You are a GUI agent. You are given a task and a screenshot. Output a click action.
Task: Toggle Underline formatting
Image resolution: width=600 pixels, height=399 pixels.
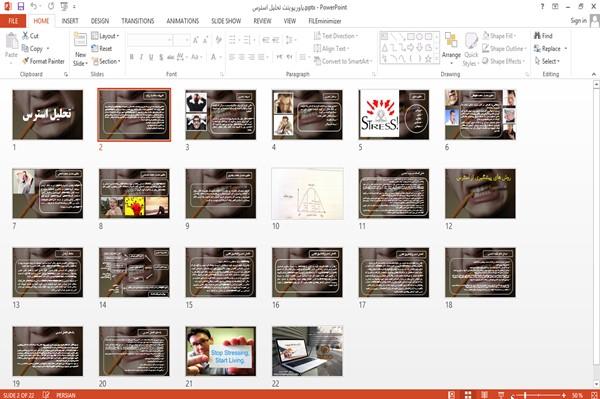pyautogui.click(x=151, y=57)
